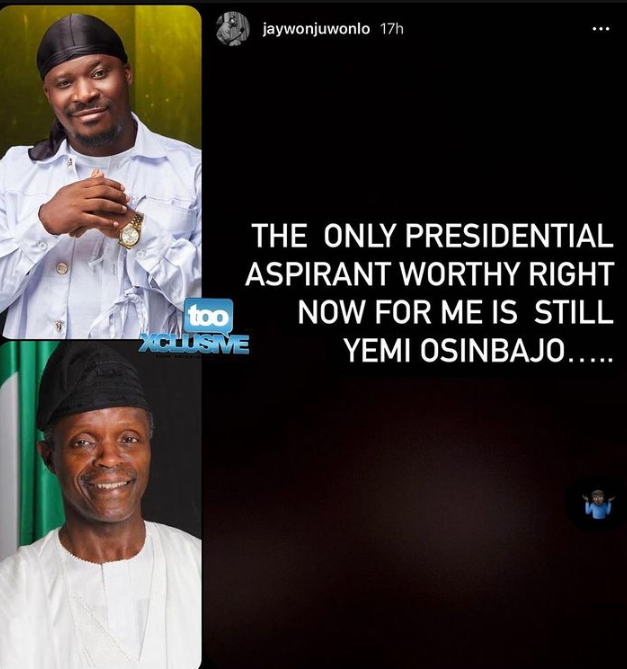
Task: Click the 17h story timestamp
Action: coord(392,29)
